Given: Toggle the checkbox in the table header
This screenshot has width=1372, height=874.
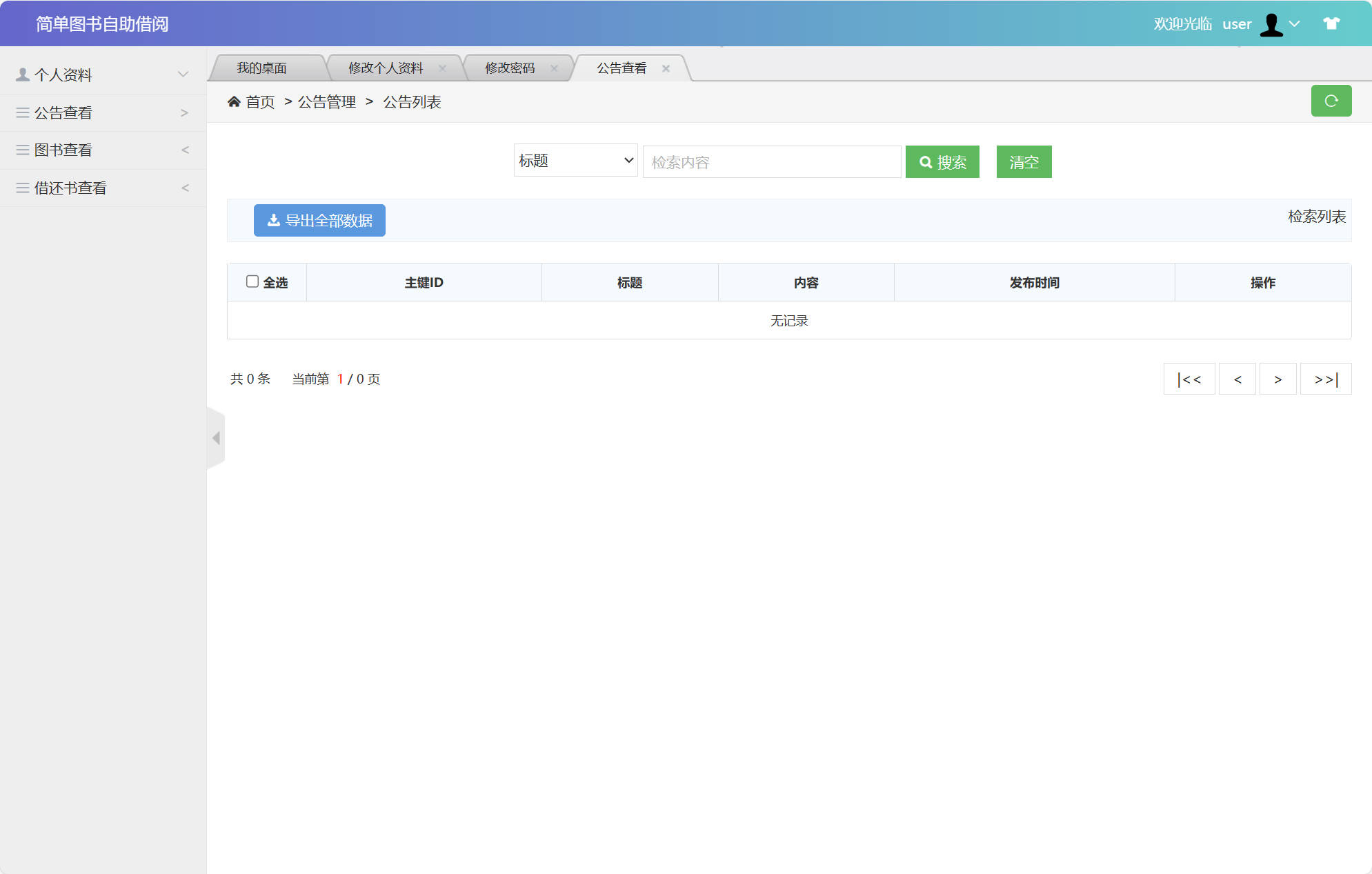Looking at the screenshot, I should coord(252,281).
